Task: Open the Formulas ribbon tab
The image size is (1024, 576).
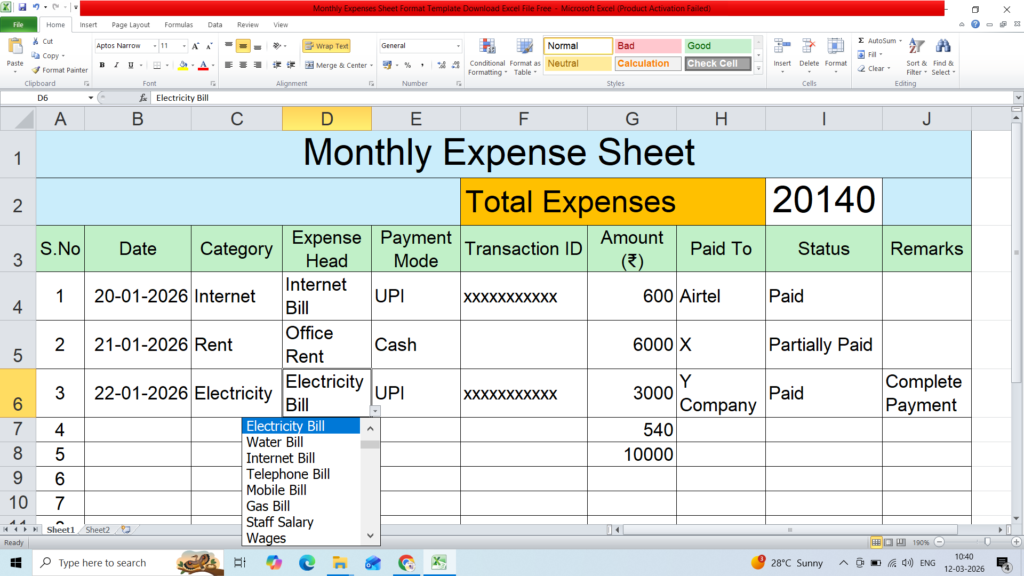Action: pyautogui.click(x=178, y=25)
